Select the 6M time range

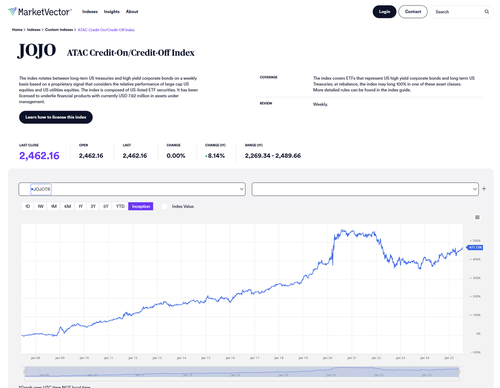pos(67,206)
